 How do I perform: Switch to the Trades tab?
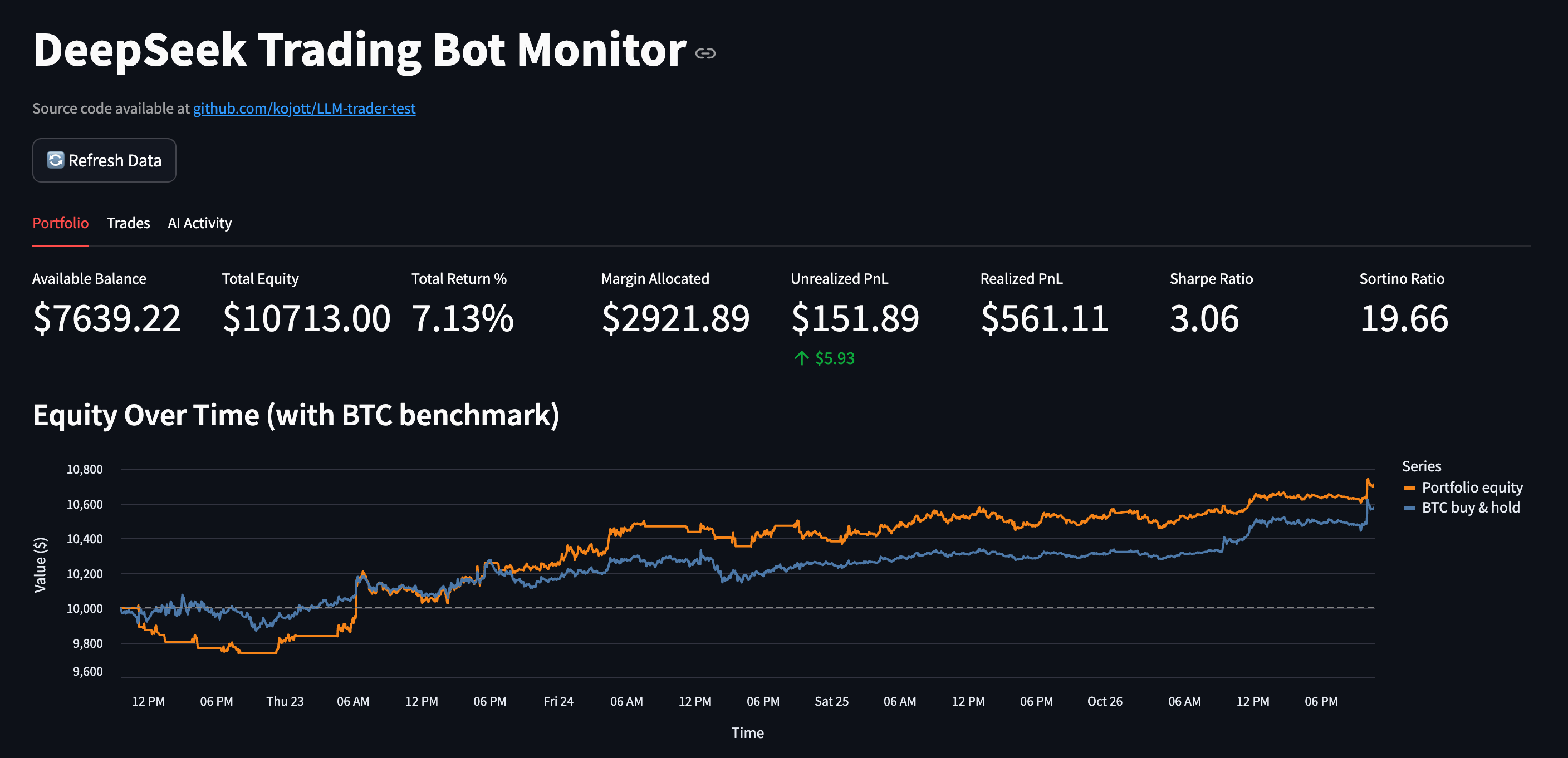click(x=128, y=223)
